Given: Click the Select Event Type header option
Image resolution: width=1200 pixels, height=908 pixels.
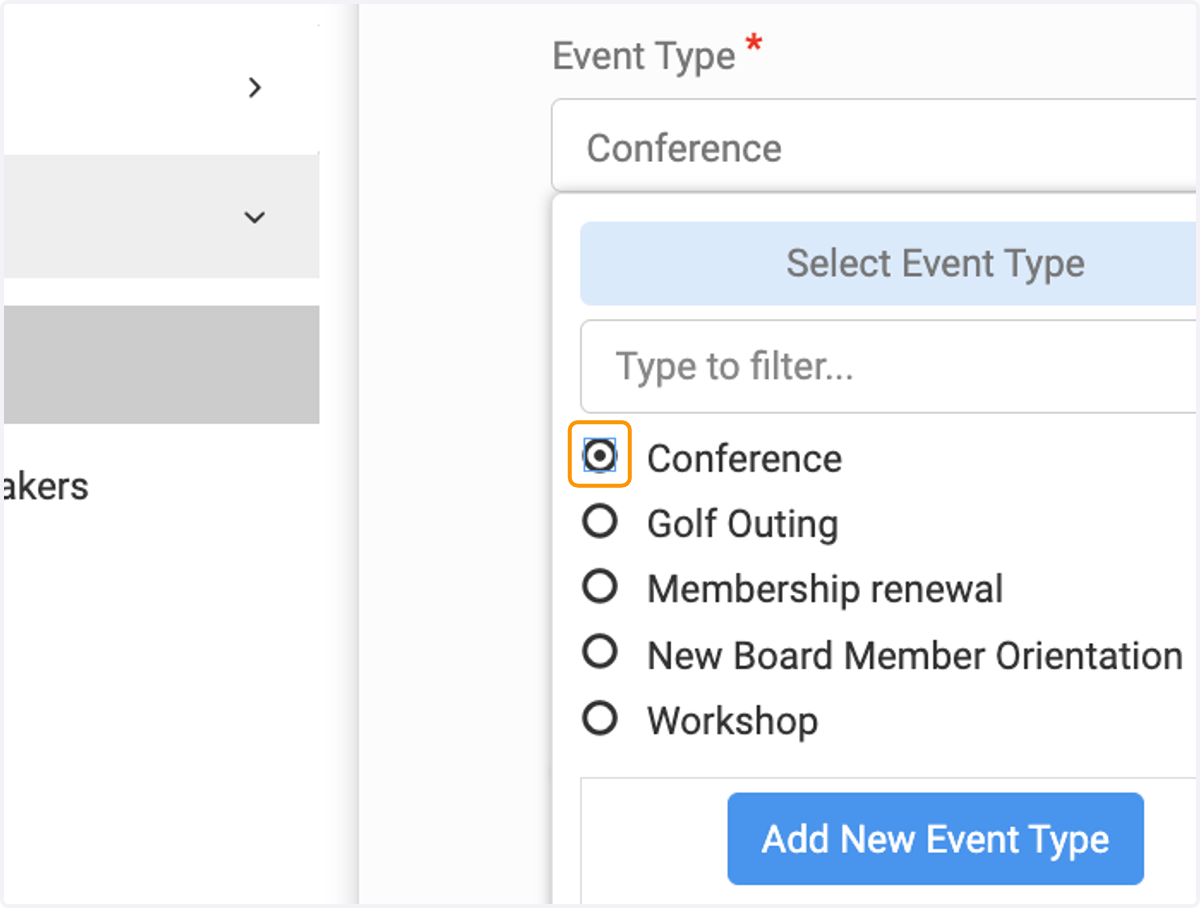Looking at the screenshot, I should click(x=889, y=264).
